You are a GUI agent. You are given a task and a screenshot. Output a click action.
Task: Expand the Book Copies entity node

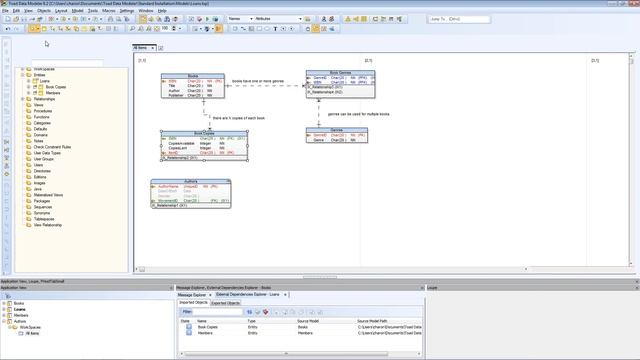[29, 87]
